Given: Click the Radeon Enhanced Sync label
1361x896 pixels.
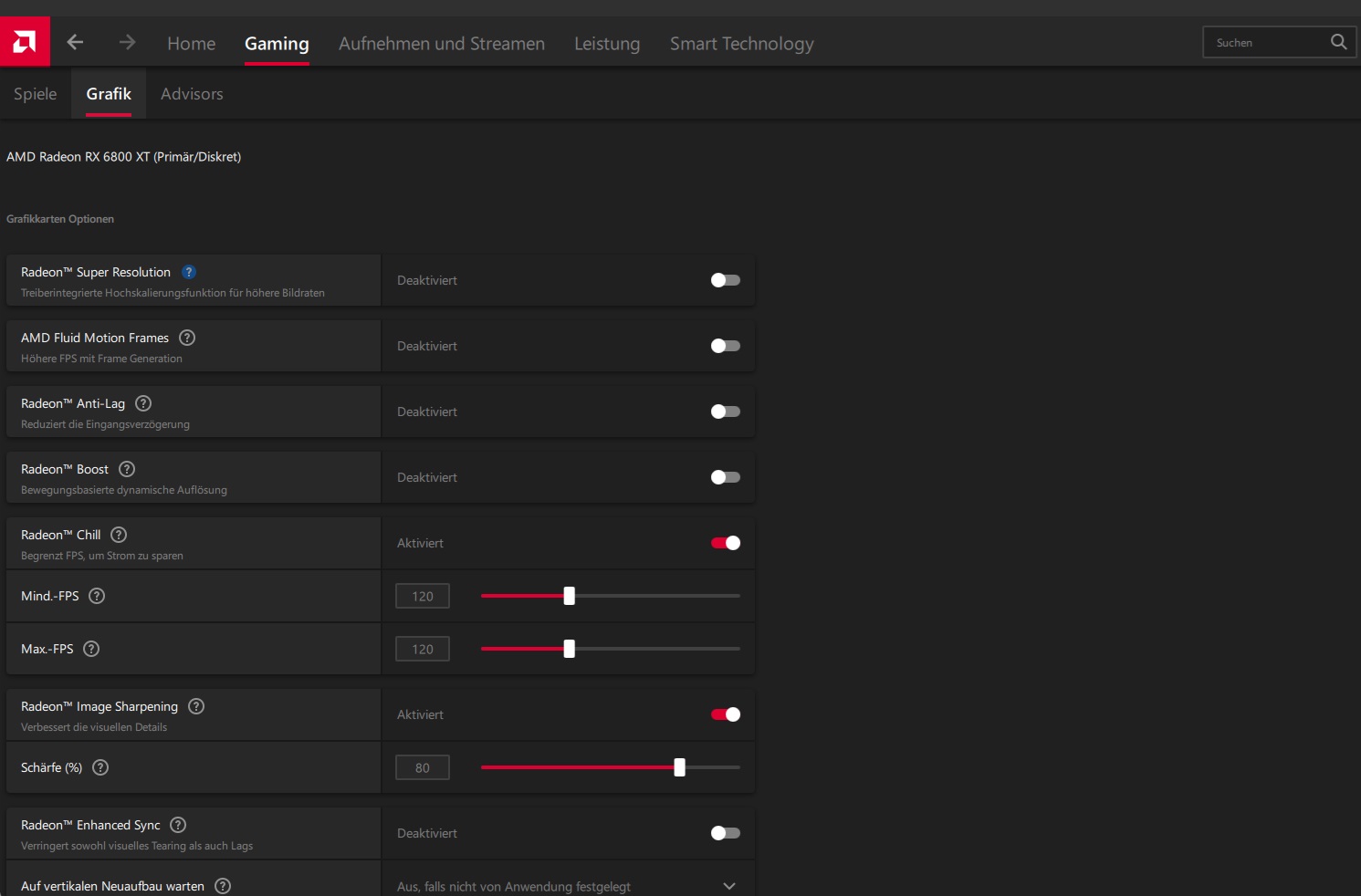Looking at the screenshot, I should pyautogui.click(x=90, y=825).
